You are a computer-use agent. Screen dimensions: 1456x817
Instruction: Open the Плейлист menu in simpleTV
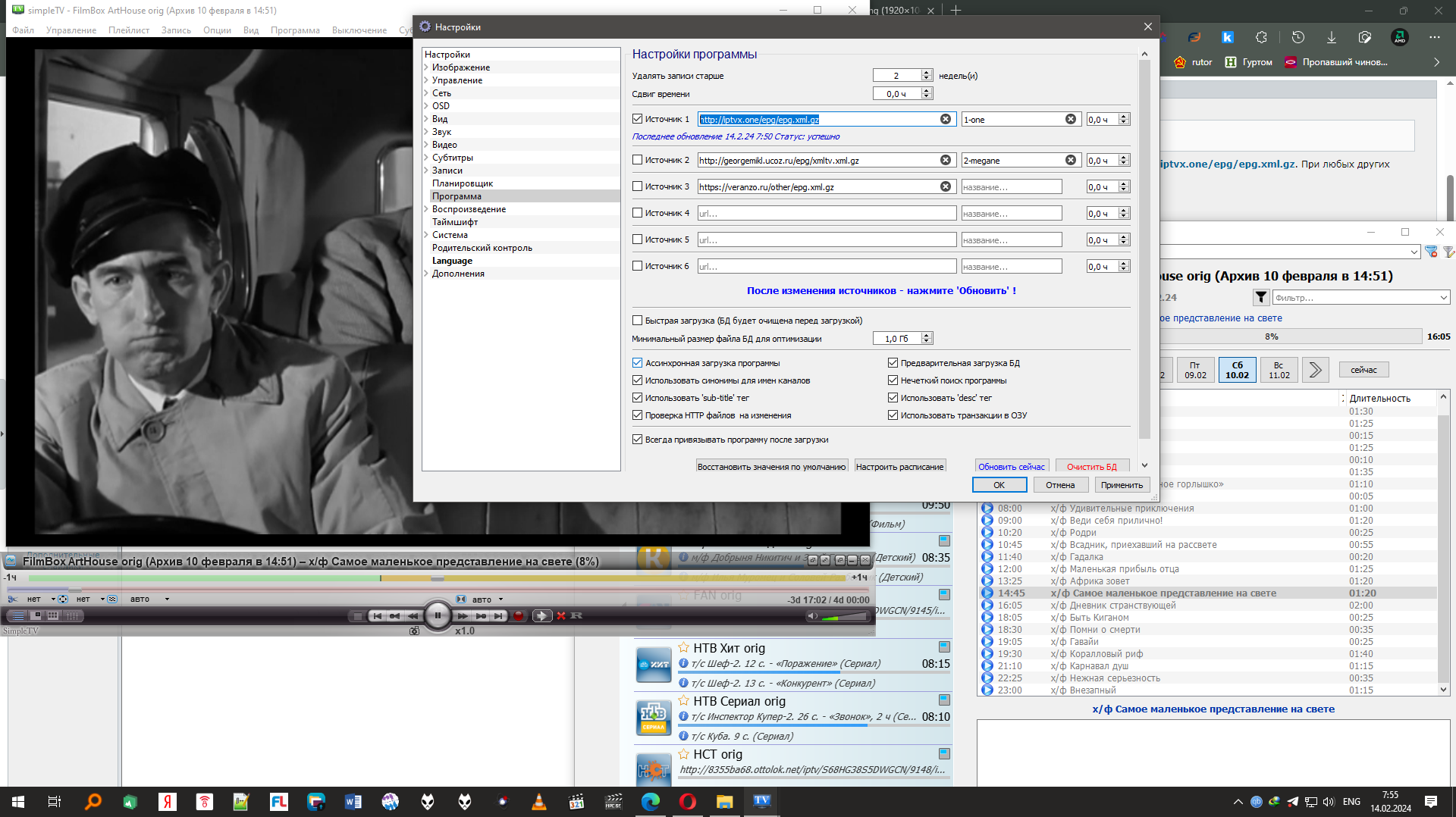pyautogui.click(x=129, y=30)
